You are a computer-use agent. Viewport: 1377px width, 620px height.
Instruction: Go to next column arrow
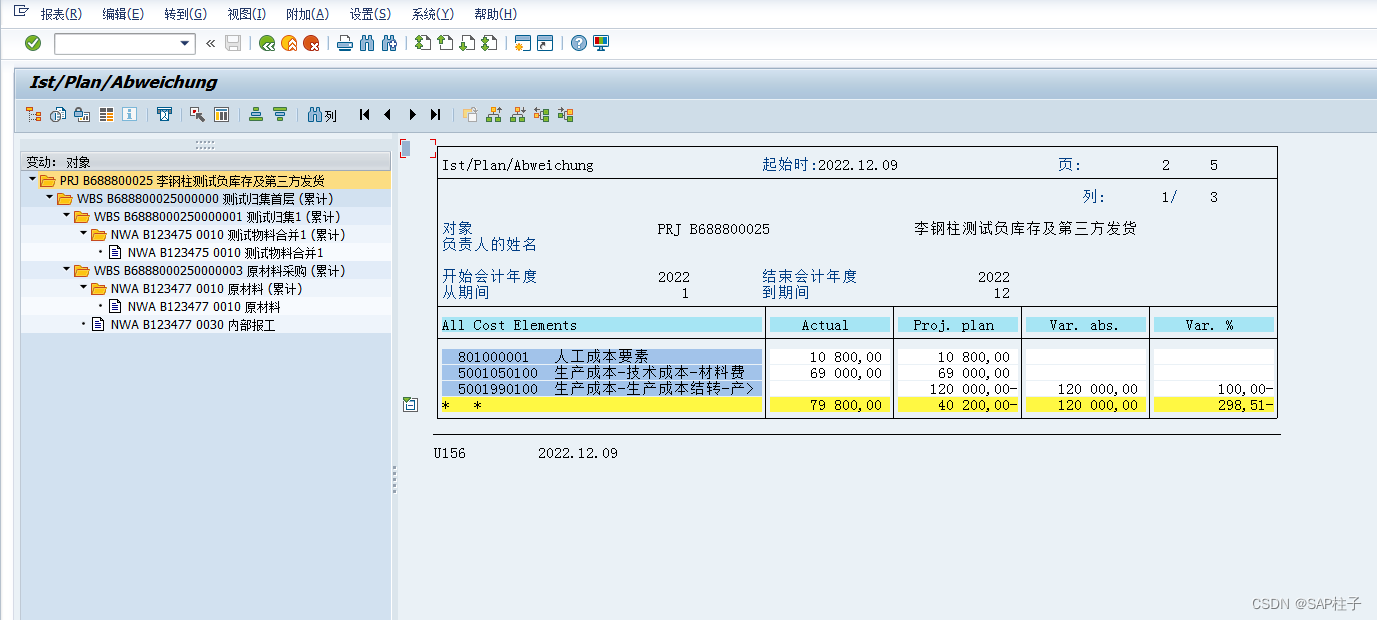[x=412, y=115]
